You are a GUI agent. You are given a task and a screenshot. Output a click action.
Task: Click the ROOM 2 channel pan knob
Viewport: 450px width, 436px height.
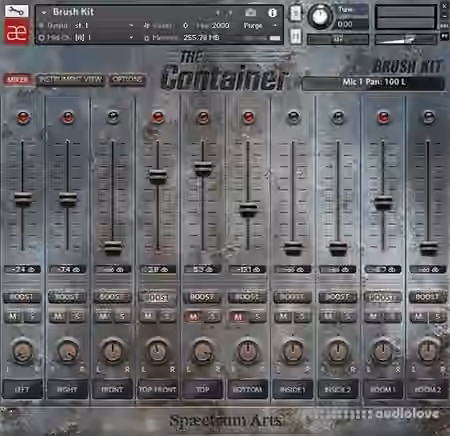428,351
